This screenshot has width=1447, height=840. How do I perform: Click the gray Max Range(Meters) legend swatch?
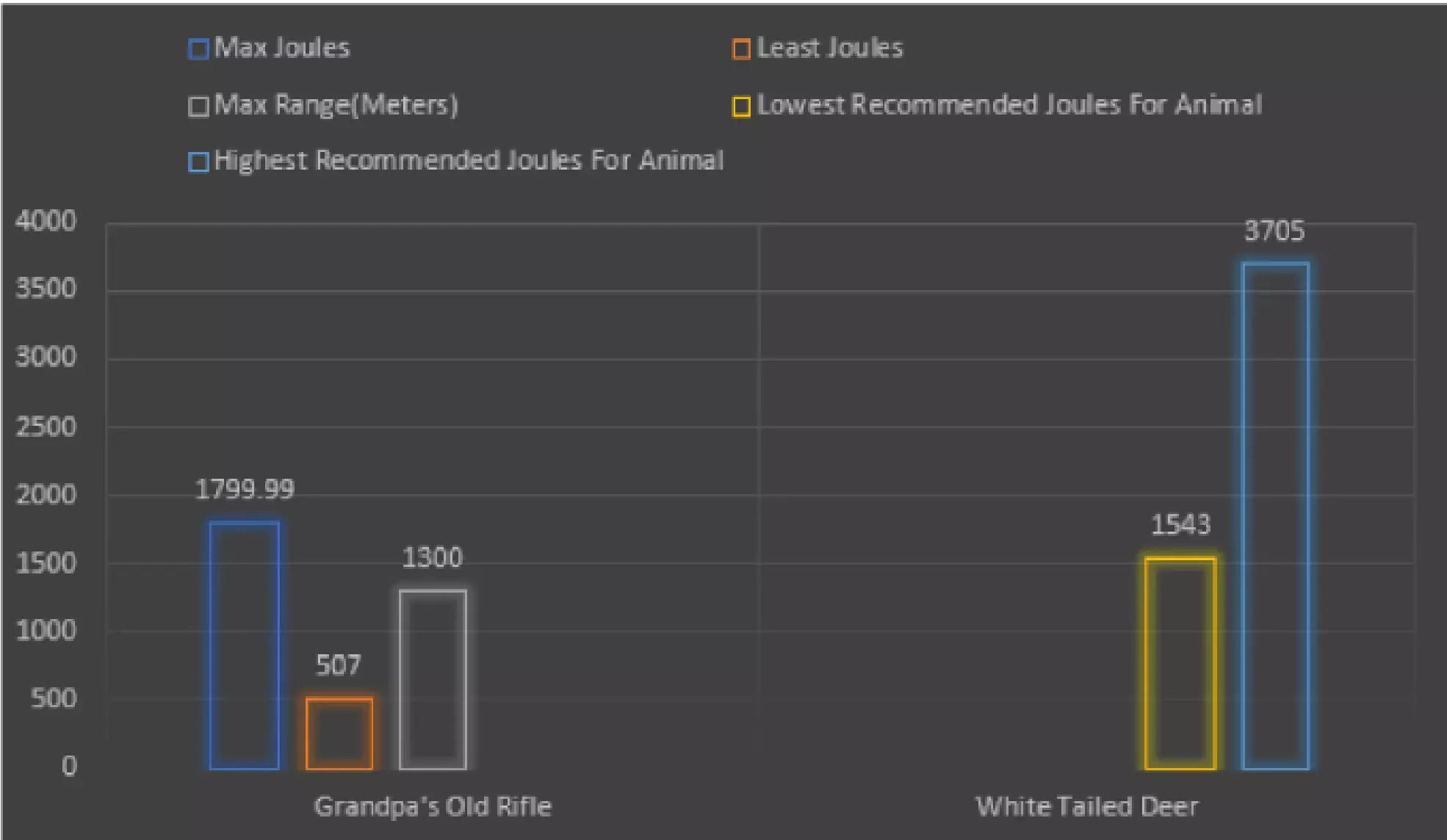coord(198,106)
